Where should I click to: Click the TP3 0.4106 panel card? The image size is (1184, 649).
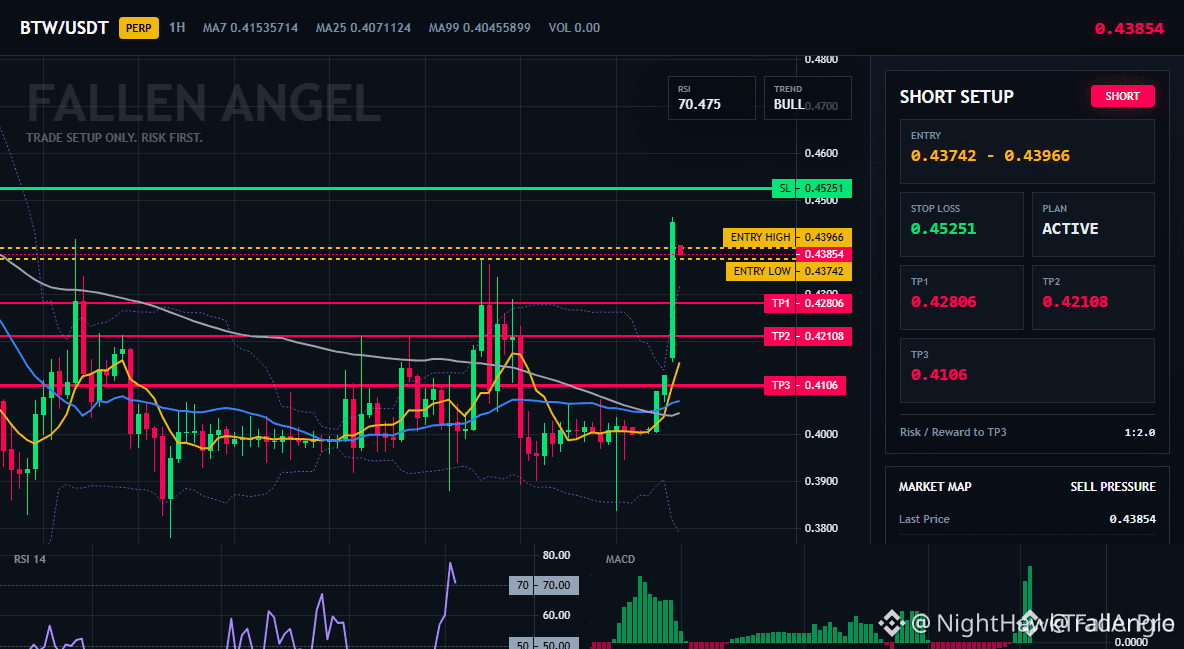pos(1027,370)
